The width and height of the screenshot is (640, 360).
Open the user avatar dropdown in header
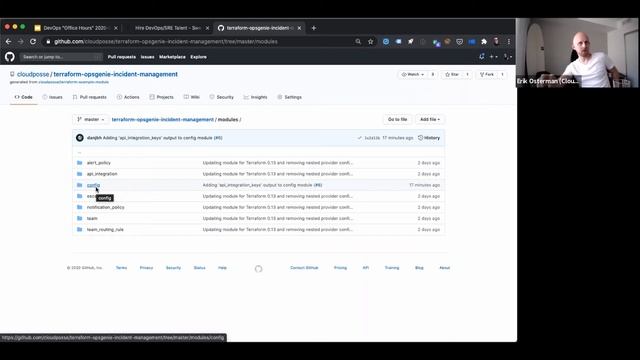click(x=507, y=57)
